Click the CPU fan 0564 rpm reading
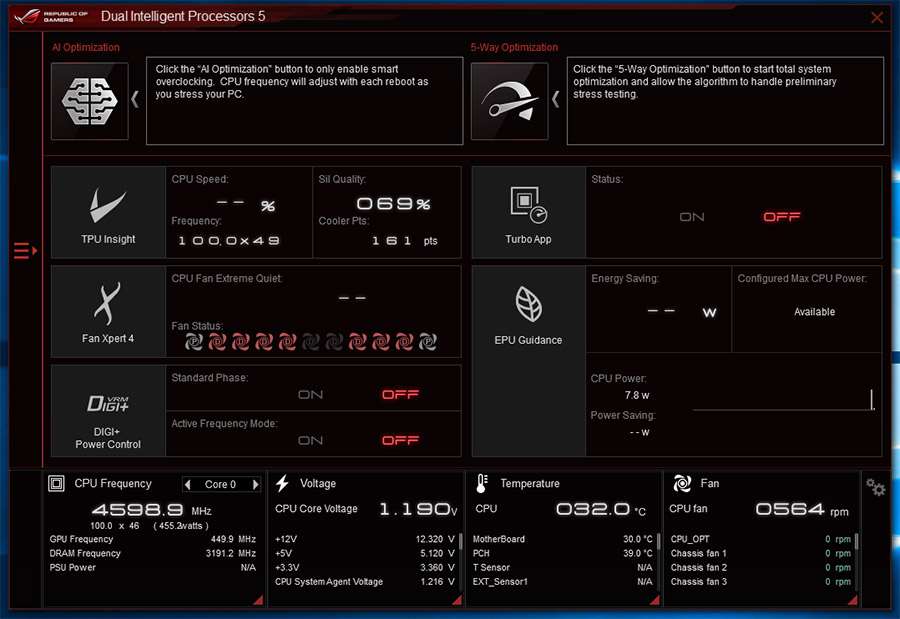 coord(802,509)
